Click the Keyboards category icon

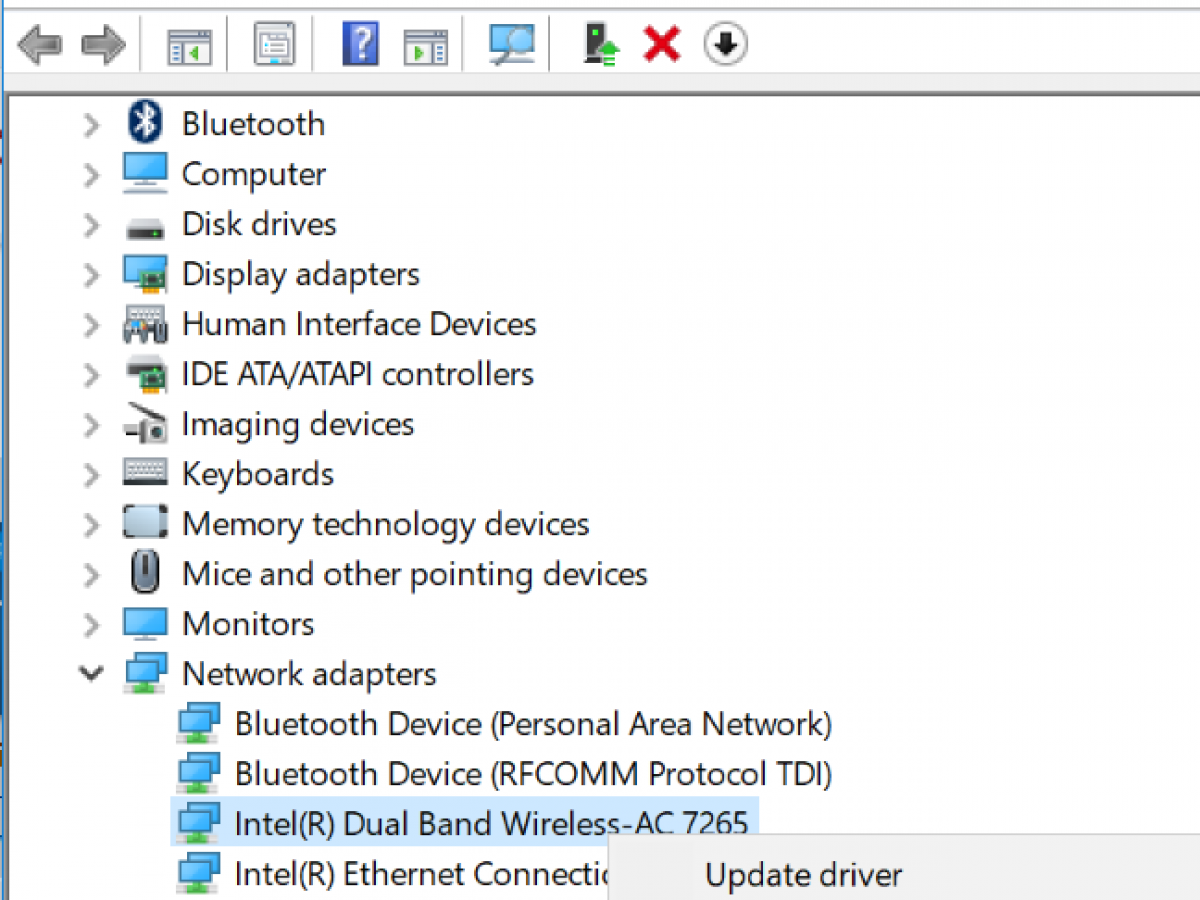click(x=145, y=472)
